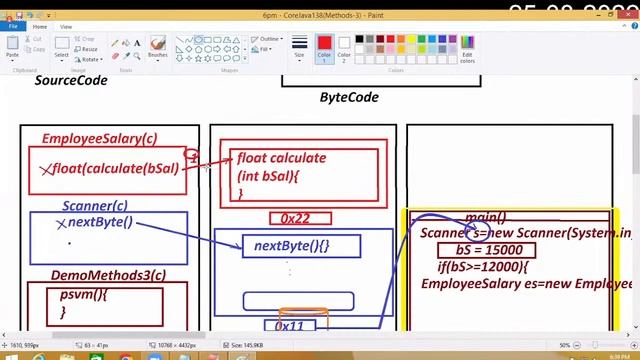
Task: Open Paint Help question mark icon
Action: click(x=635, y=26)
